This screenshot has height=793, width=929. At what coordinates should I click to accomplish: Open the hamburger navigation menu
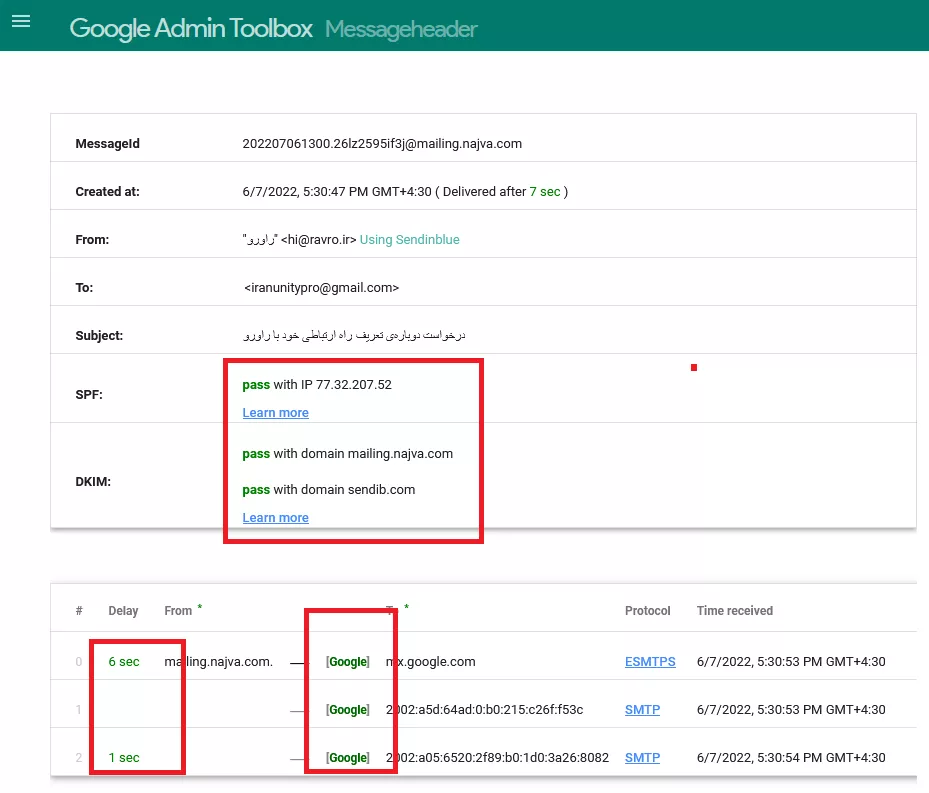point(21,21)
